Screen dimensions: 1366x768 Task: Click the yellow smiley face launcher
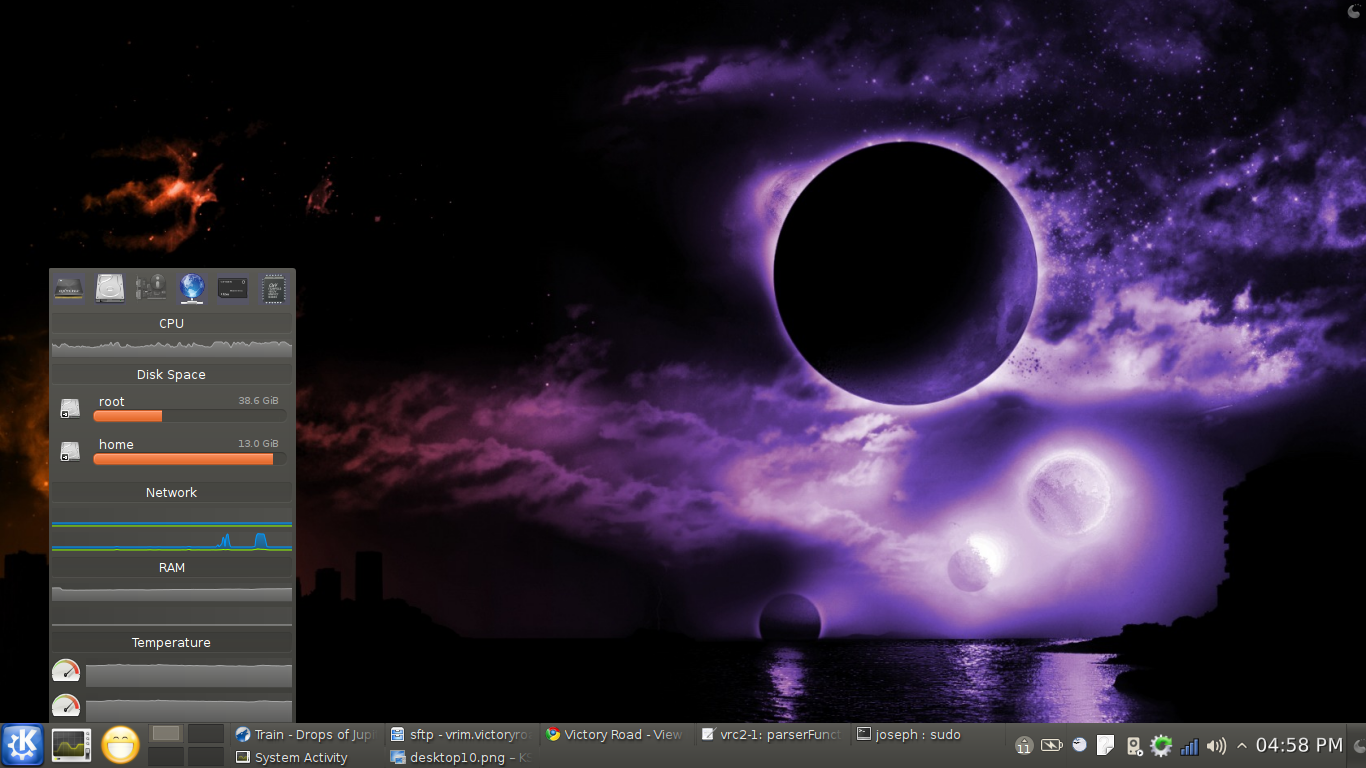tap(121, 745)
